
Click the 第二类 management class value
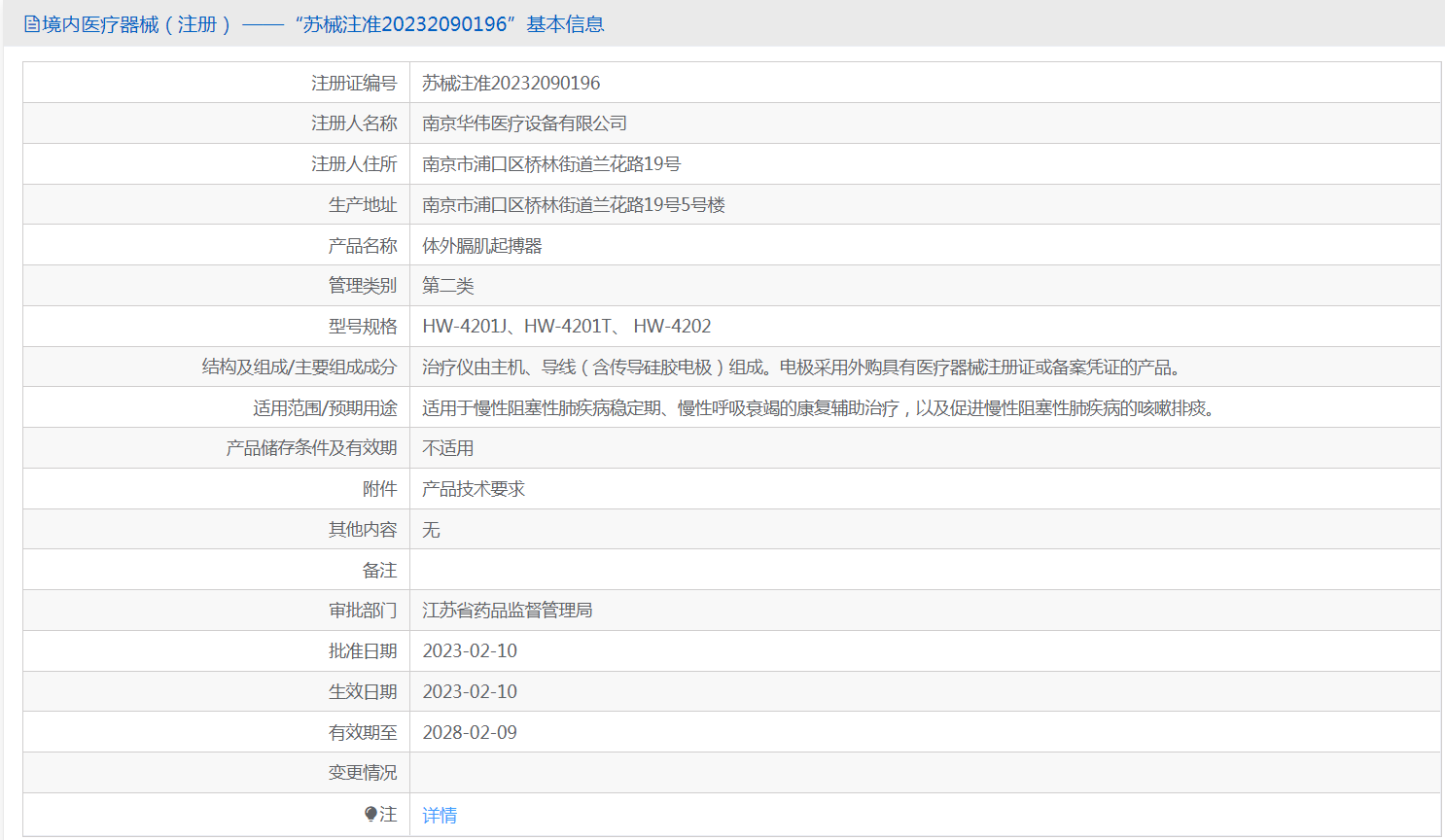(x=448, y=286)
